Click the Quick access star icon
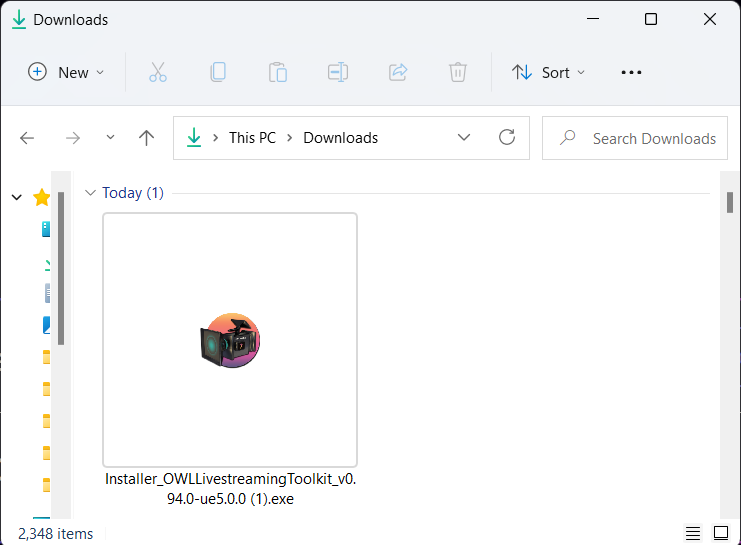The height and width of the screenshot is (545, 741). [42, 197]
